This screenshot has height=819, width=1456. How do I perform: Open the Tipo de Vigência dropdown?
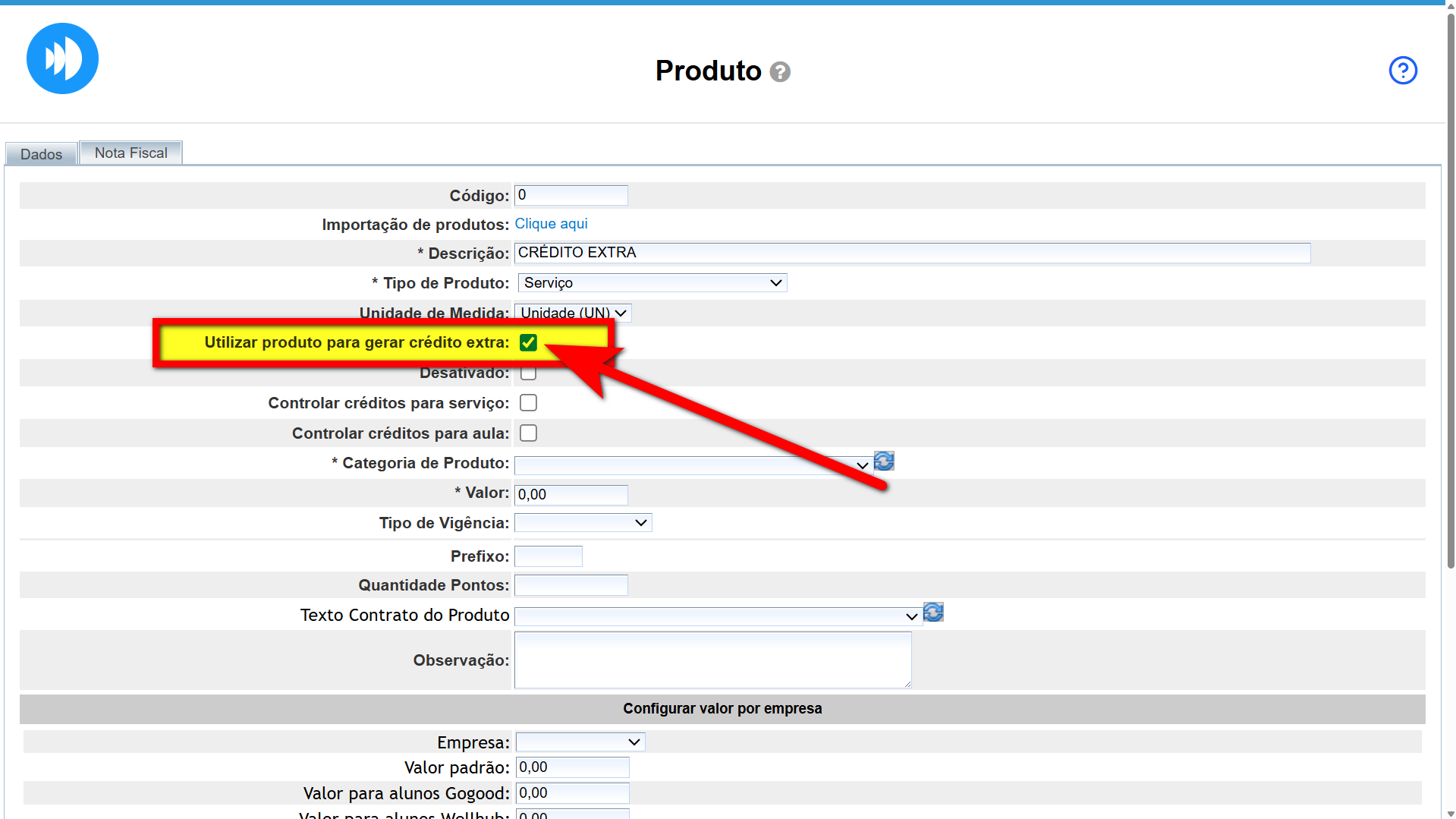[583, 523]
